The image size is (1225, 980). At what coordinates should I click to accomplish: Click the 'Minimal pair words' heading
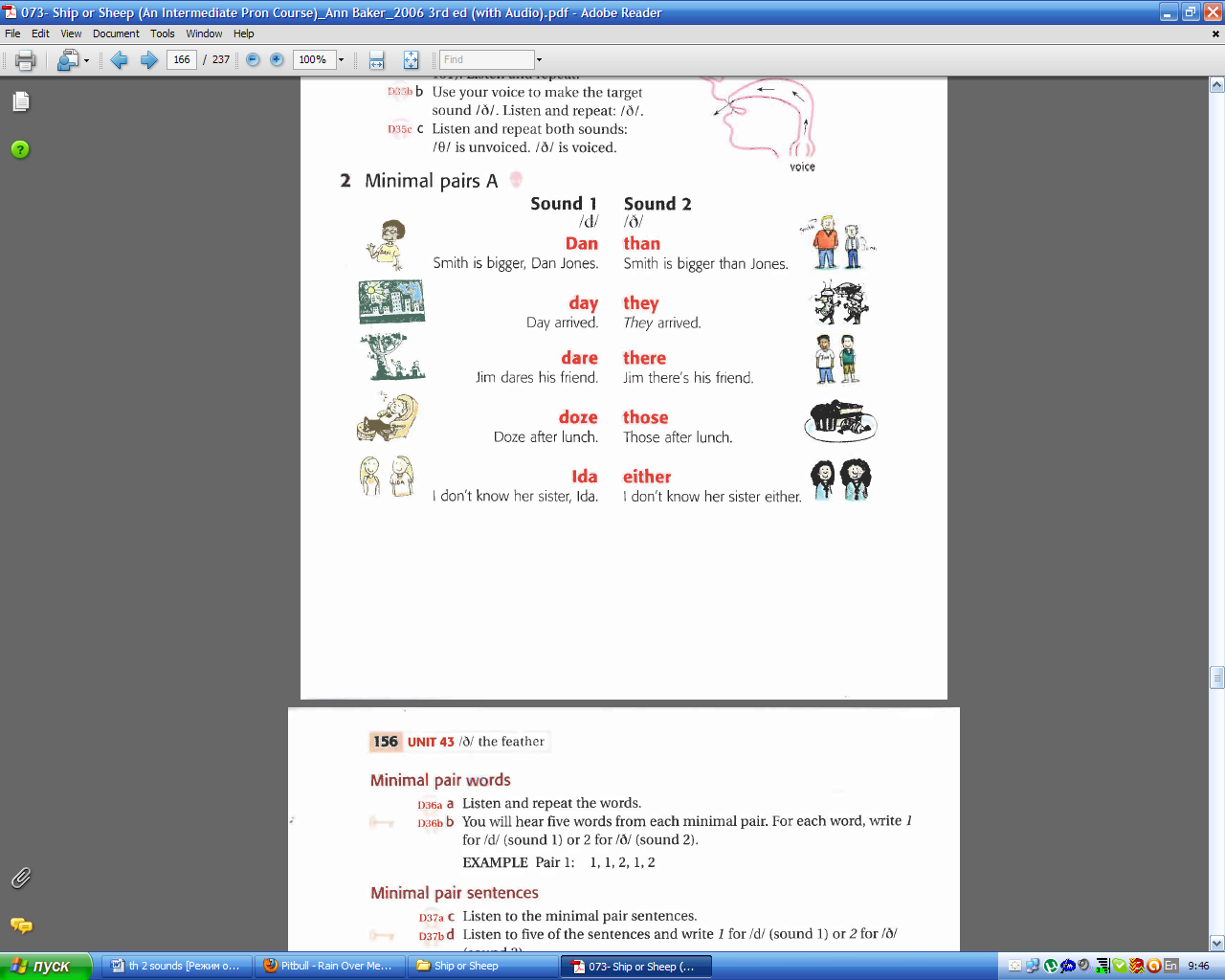pos(440,780)
